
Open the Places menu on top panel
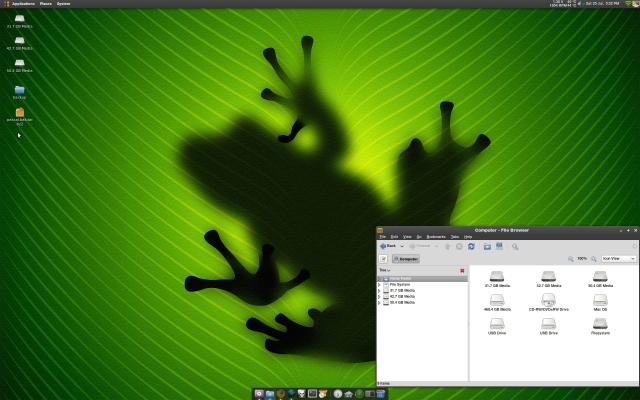pyautogui.click(x=46, y=4)
